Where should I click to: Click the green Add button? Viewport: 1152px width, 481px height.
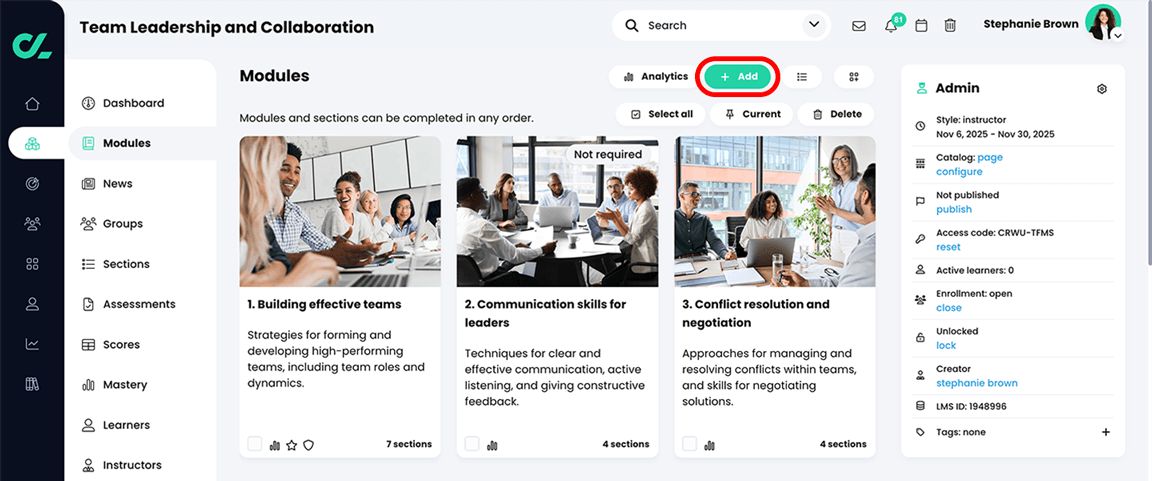click(x=737, y=76)
